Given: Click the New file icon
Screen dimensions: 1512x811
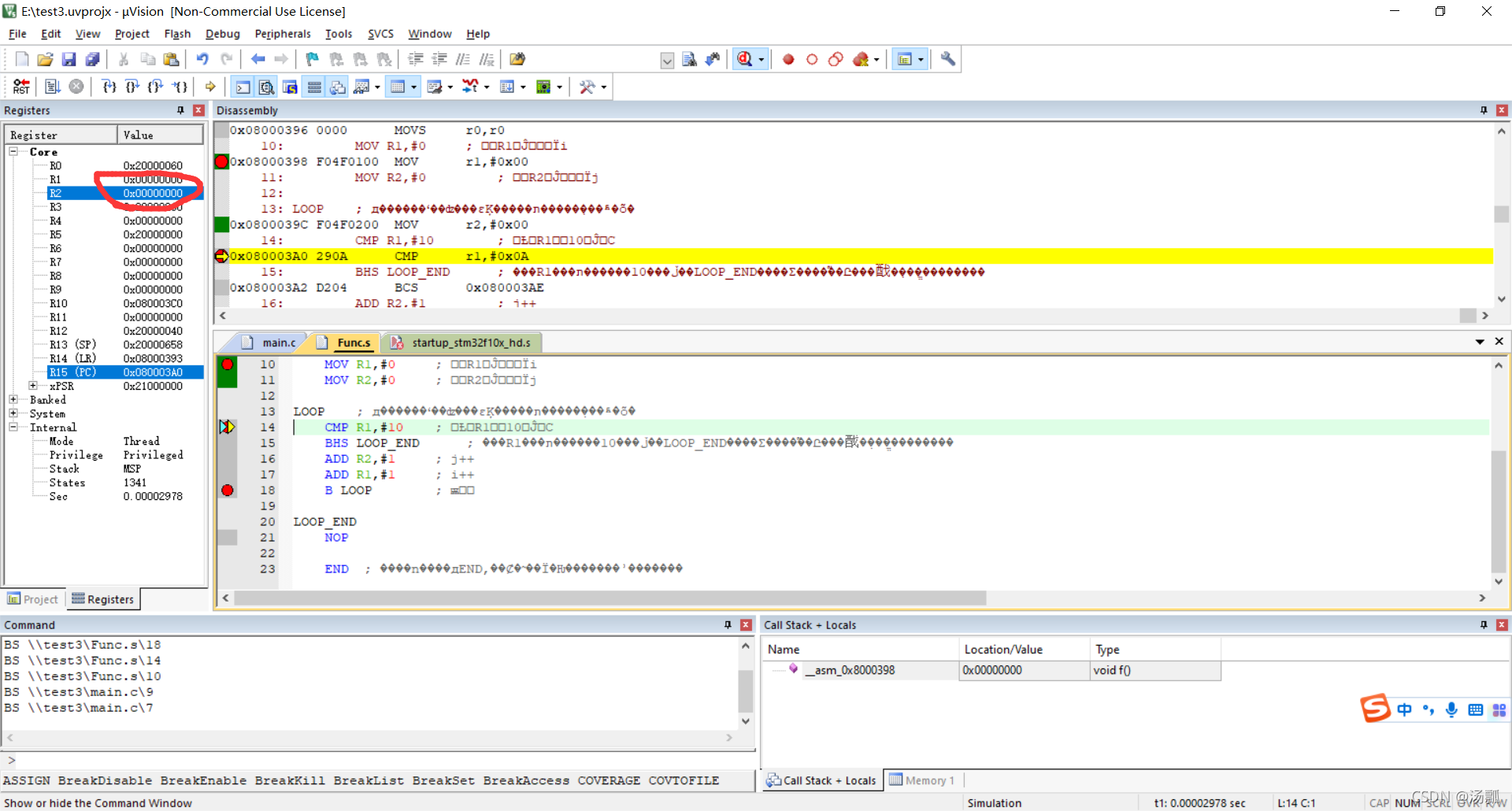Looking at the screenshot, I should coord(21,59).
